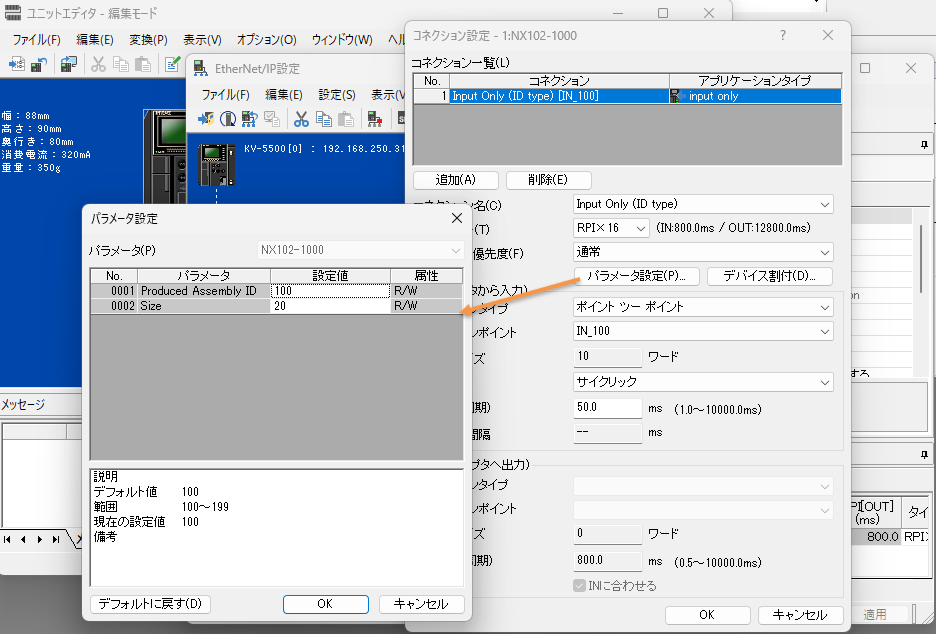Click the unit icon with red mark
The width and height of the screenshot is (936, 634).
click(x=375, y=119)
